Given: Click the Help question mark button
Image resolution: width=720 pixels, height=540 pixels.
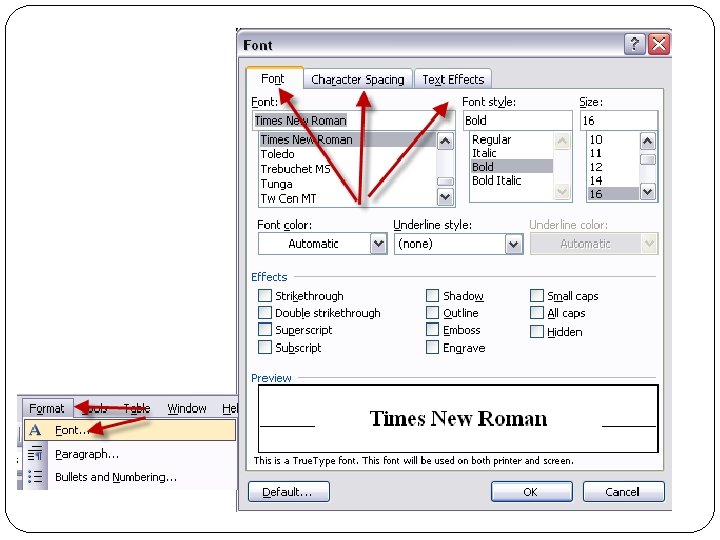Looking at the screenshot, I should [x=635, y=45].
